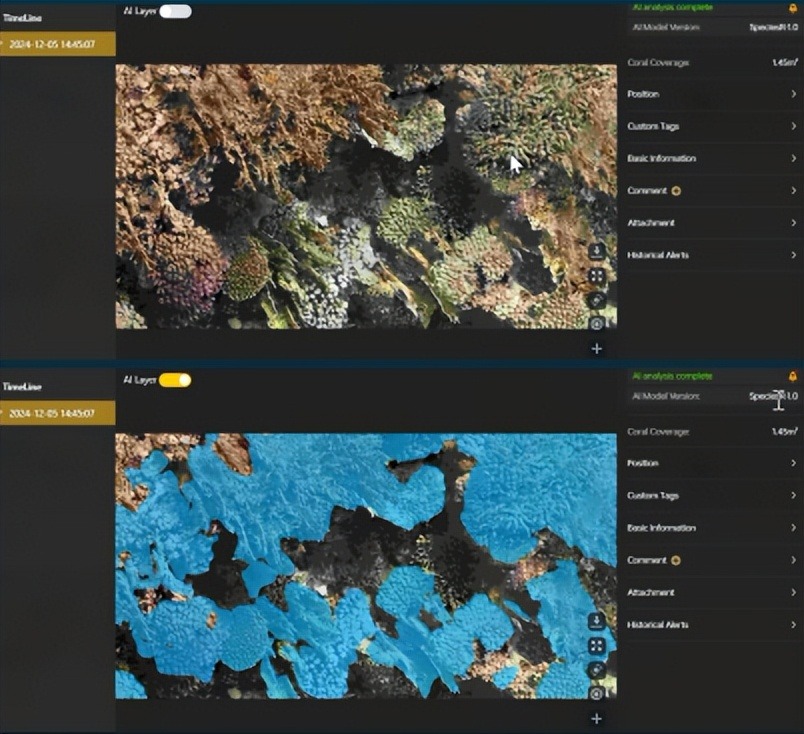Click the fullscreen icon on the blue-masked image
The height and width of the screenshot is (734, 804).
[x=597, y=646]
